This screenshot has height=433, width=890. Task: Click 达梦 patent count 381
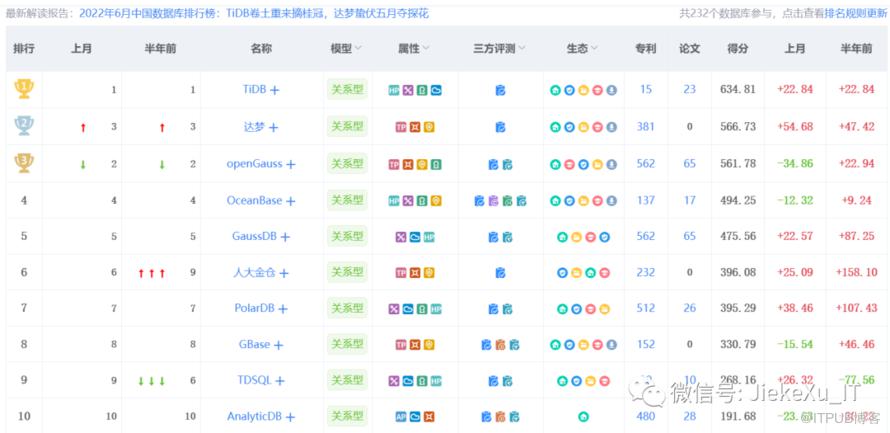point(645,127)
